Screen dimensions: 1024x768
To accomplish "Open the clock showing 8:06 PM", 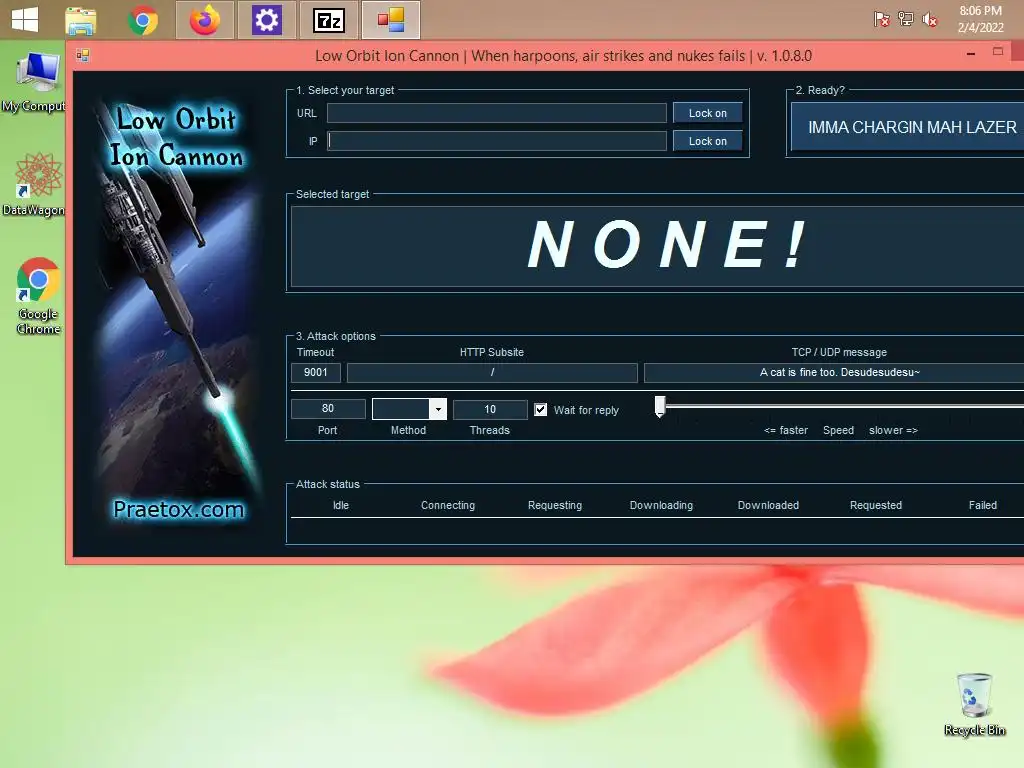I will [x=980, y=19].
